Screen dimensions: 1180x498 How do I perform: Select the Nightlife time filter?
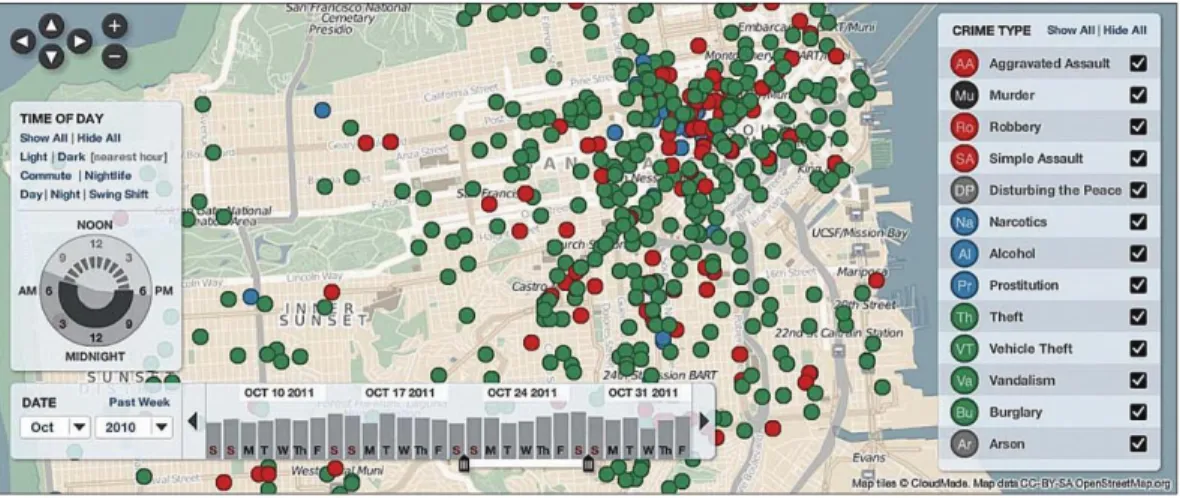coord(108,175)
